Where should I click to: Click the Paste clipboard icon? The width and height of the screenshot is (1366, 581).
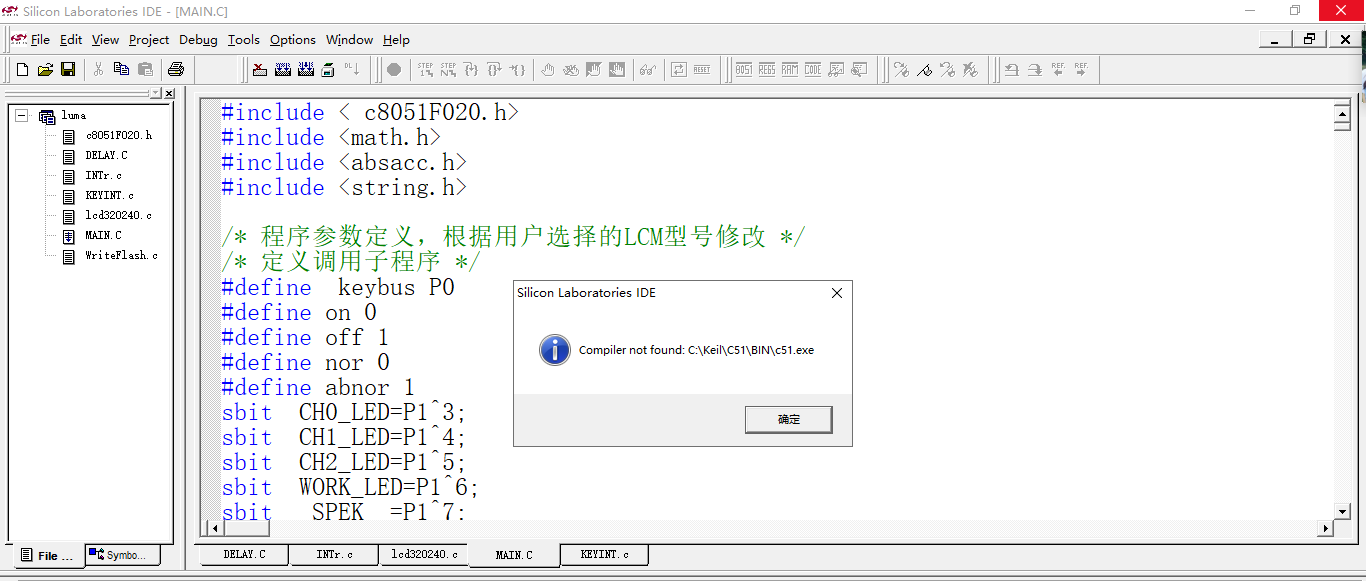tap(145, 70)
